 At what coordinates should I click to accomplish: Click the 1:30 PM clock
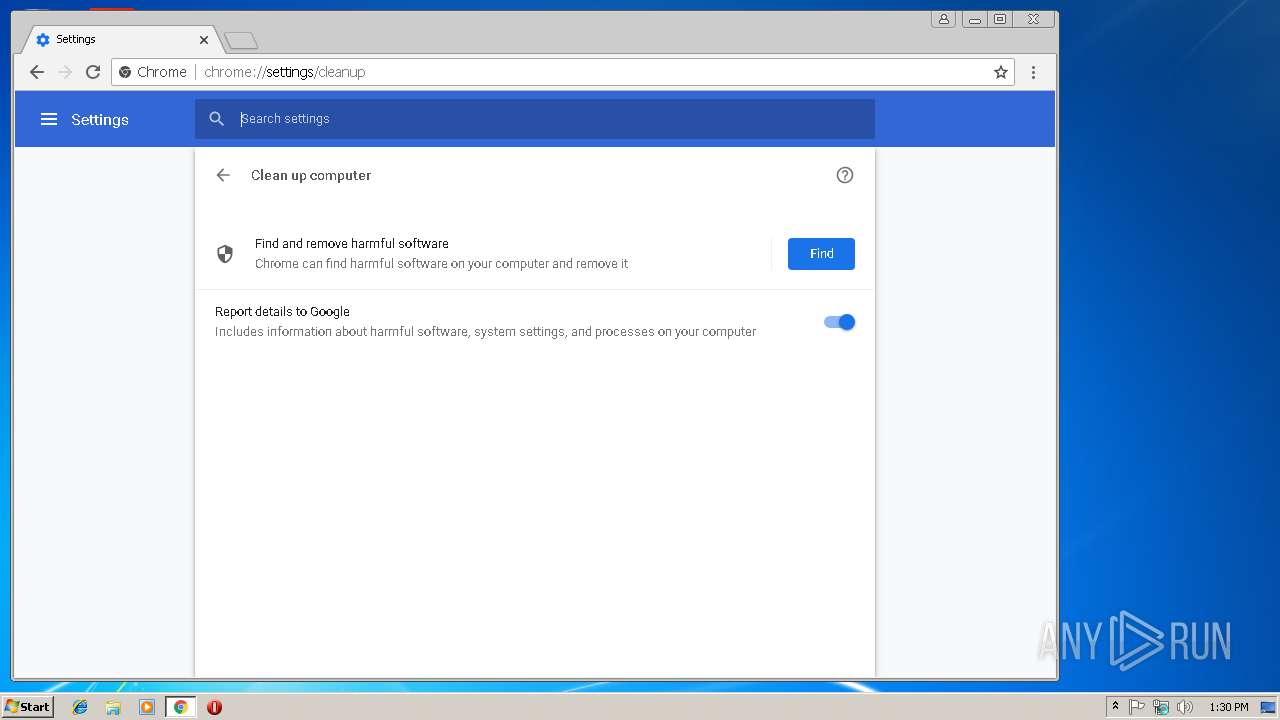coord(1228,707)
